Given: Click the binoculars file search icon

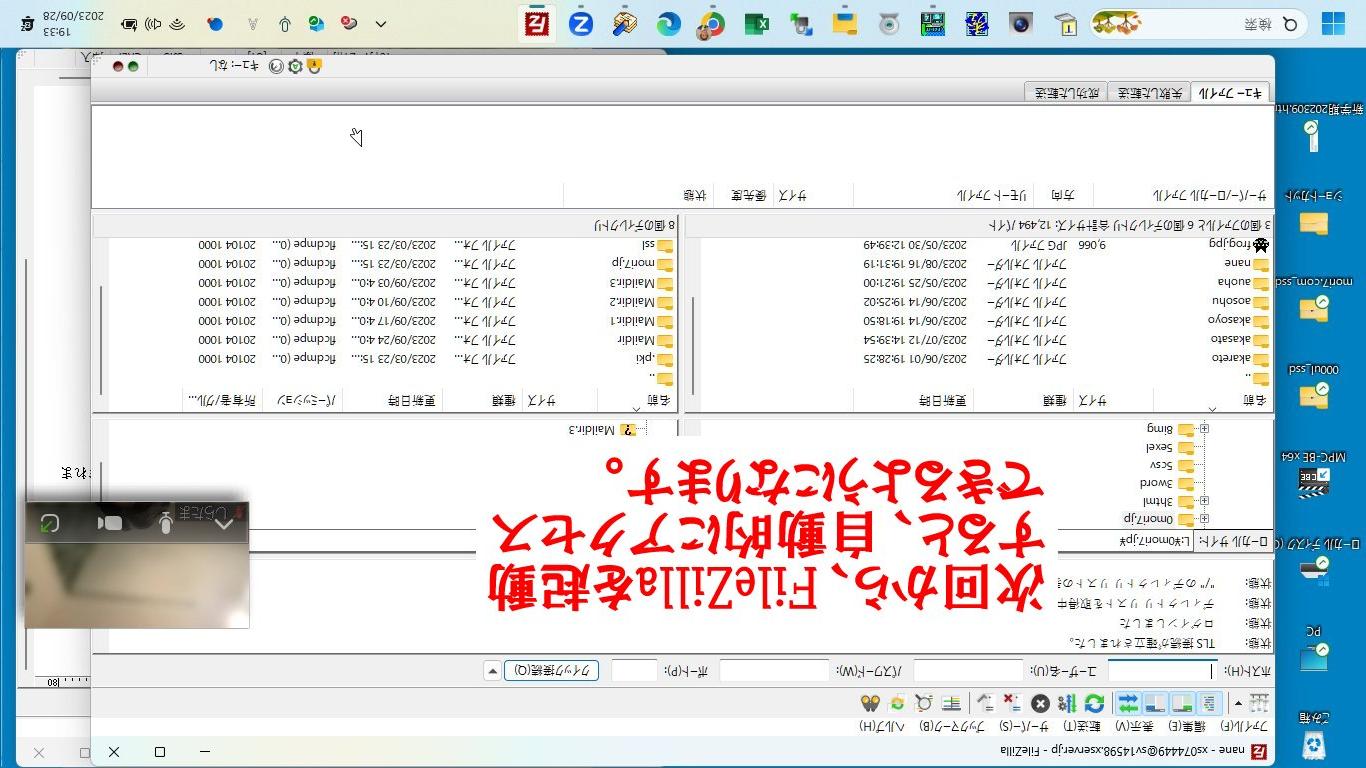Looking at the screenshot, I should tap(870, 704).
